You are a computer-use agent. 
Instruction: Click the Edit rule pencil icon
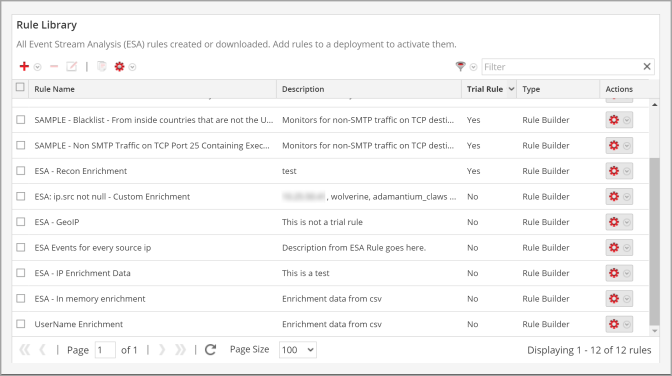[x=72, y=66]
